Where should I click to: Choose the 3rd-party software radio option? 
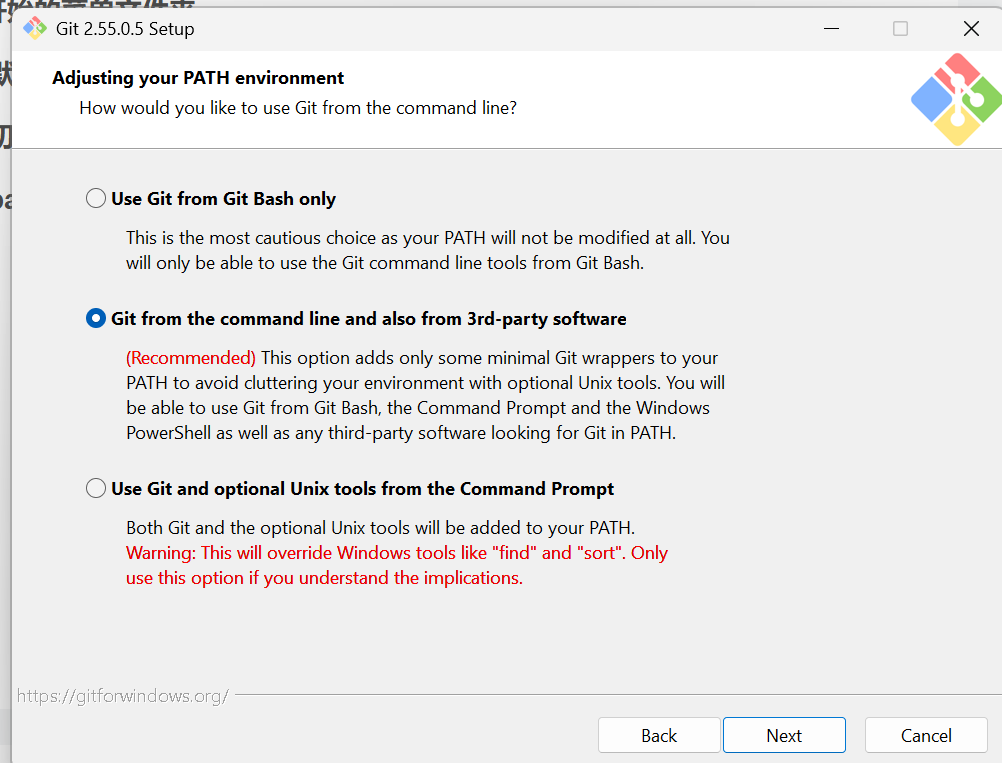96,318
